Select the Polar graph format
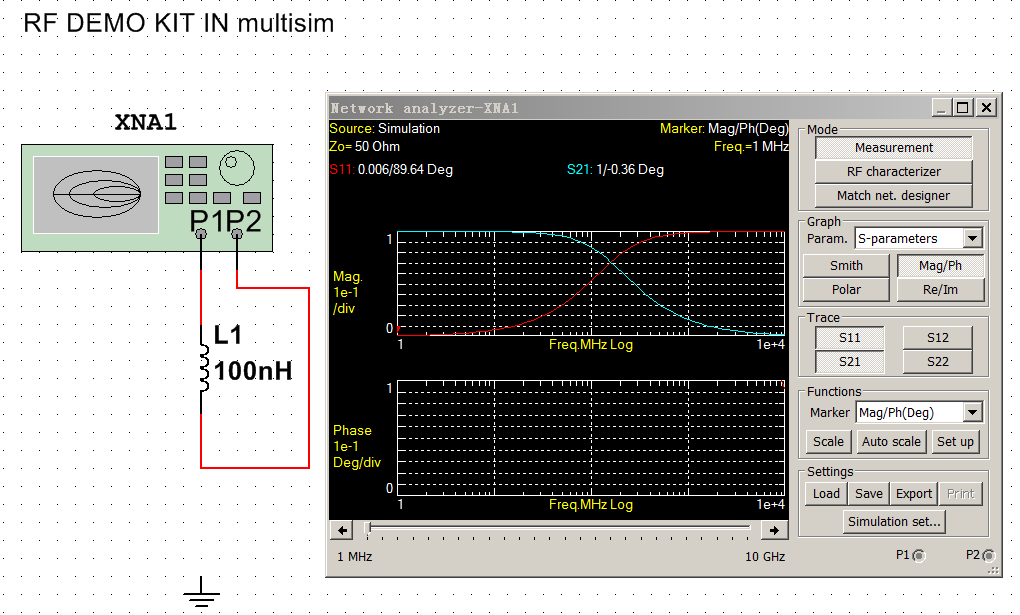 pos(846,290)
